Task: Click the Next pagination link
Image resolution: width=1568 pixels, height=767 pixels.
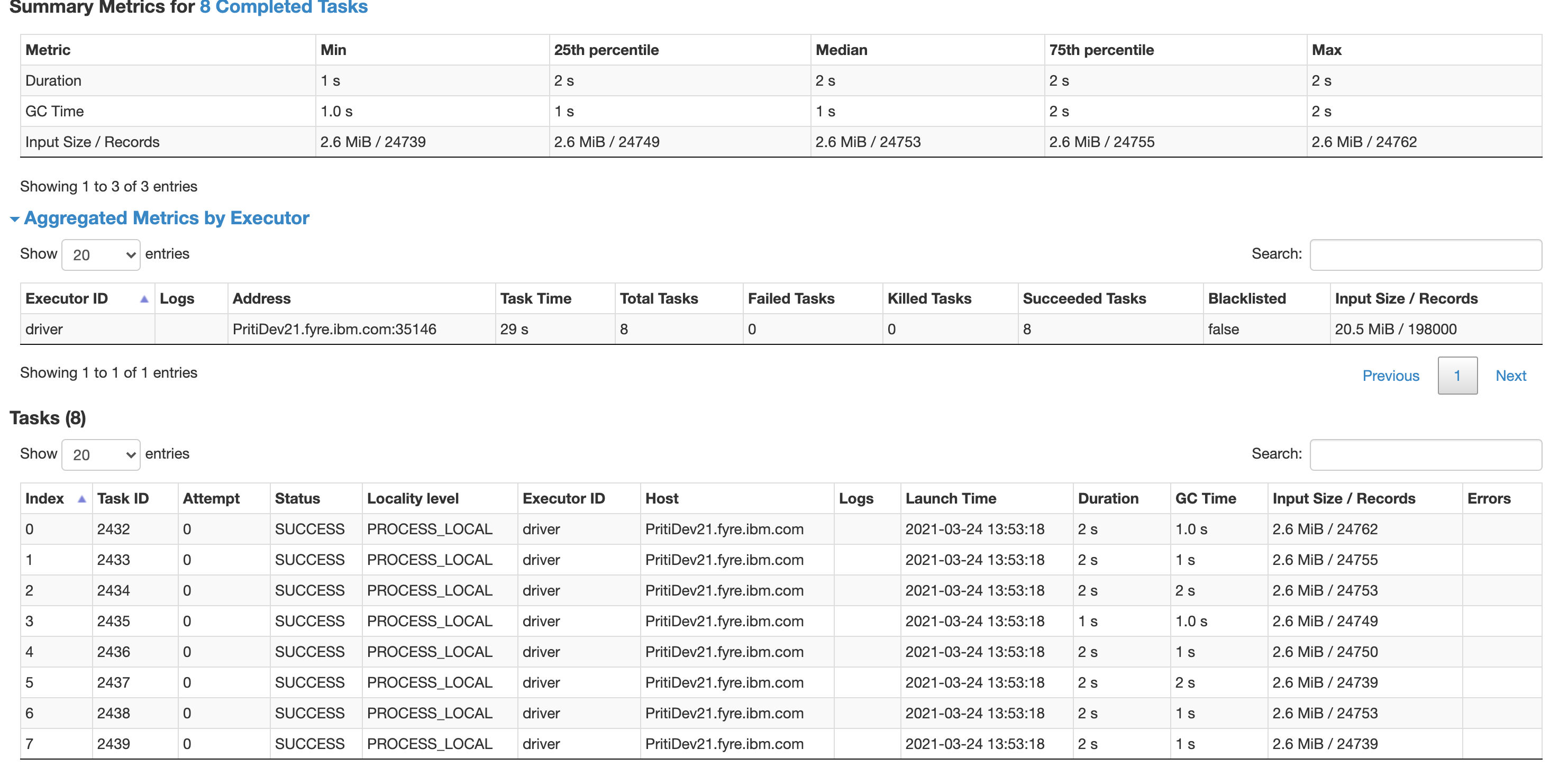Action: 1510,376
